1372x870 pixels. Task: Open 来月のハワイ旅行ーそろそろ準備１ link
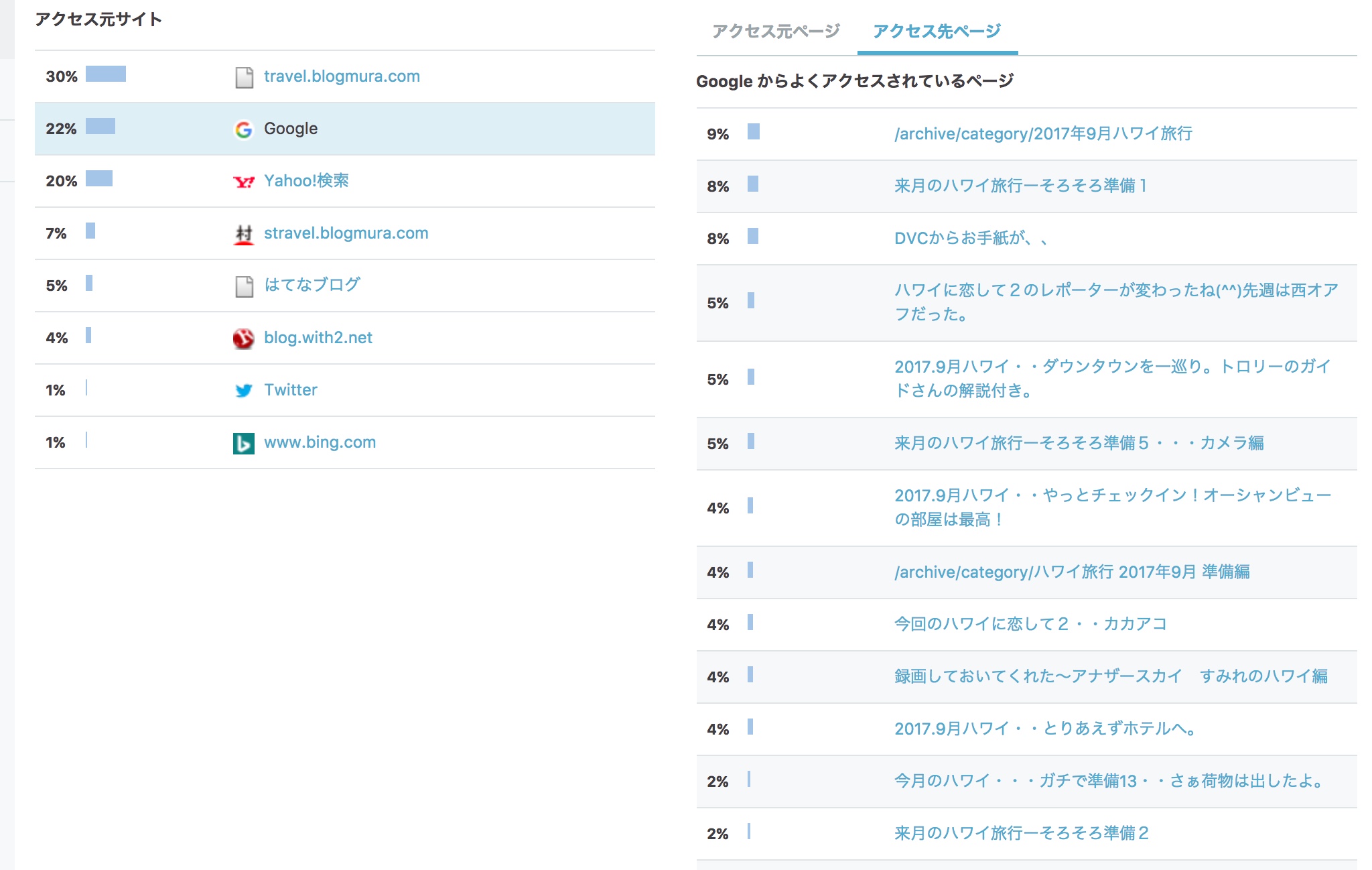click(1021, 186)
